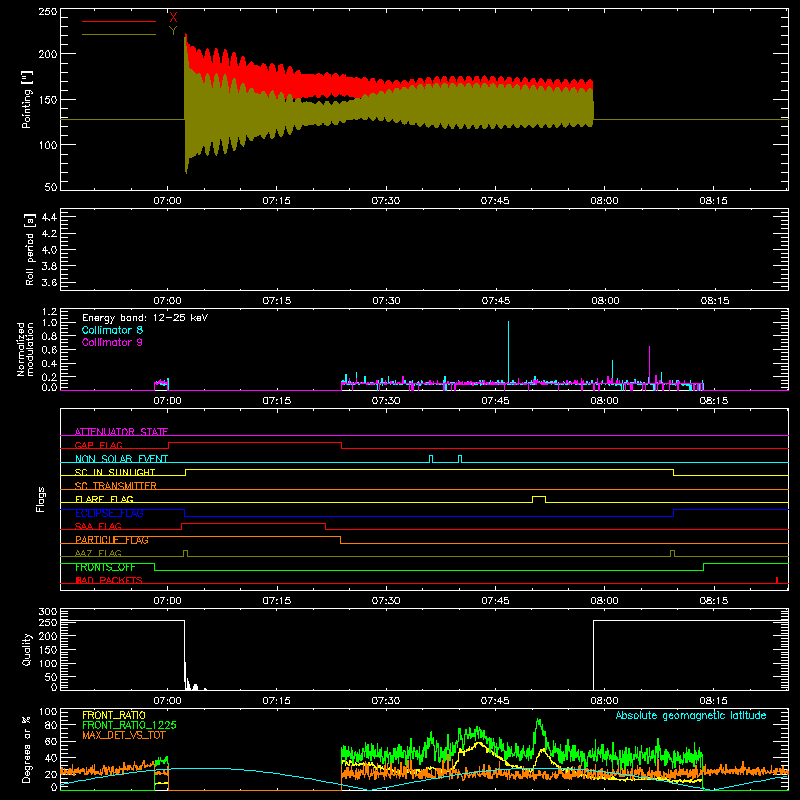Click the 300 tick on Quality axis

click(x=48, y=612)
